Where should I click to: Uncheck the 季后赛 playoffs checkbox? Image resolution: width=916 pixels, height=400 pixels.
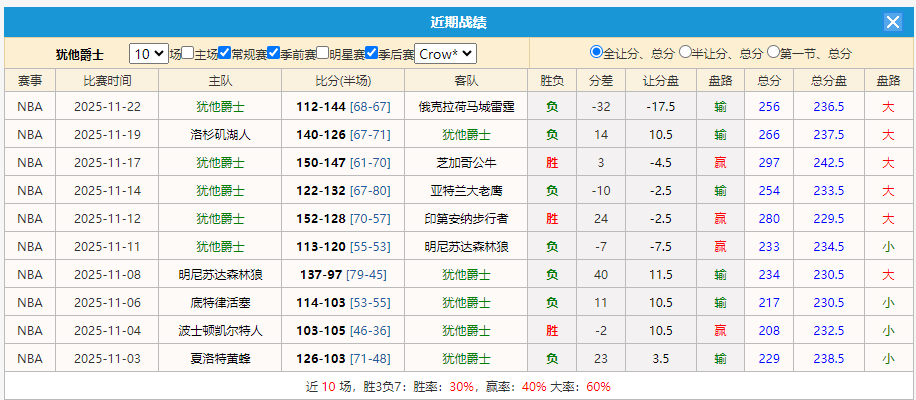(x=371, y=53)
